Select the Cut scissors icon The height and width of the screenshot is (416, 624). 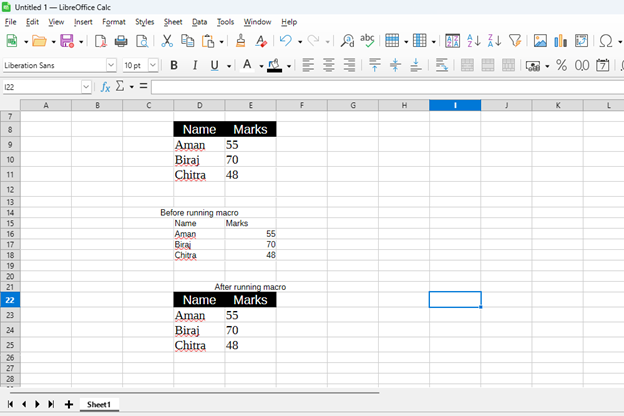166,41
